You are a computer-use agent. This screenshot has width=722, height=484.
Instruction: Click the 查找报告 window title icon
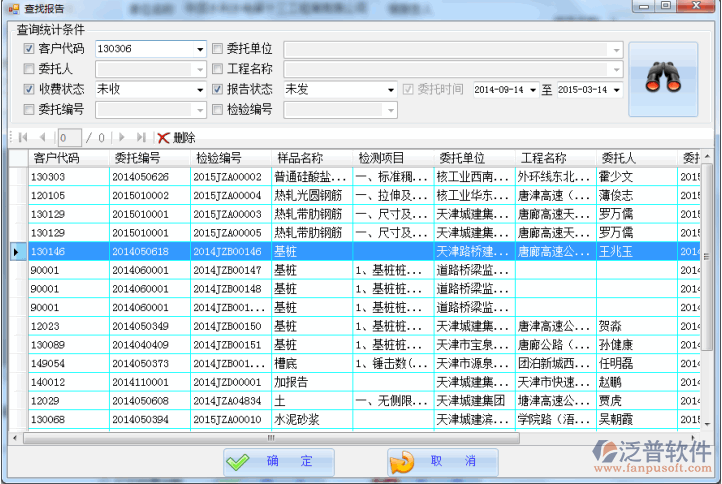13,9
